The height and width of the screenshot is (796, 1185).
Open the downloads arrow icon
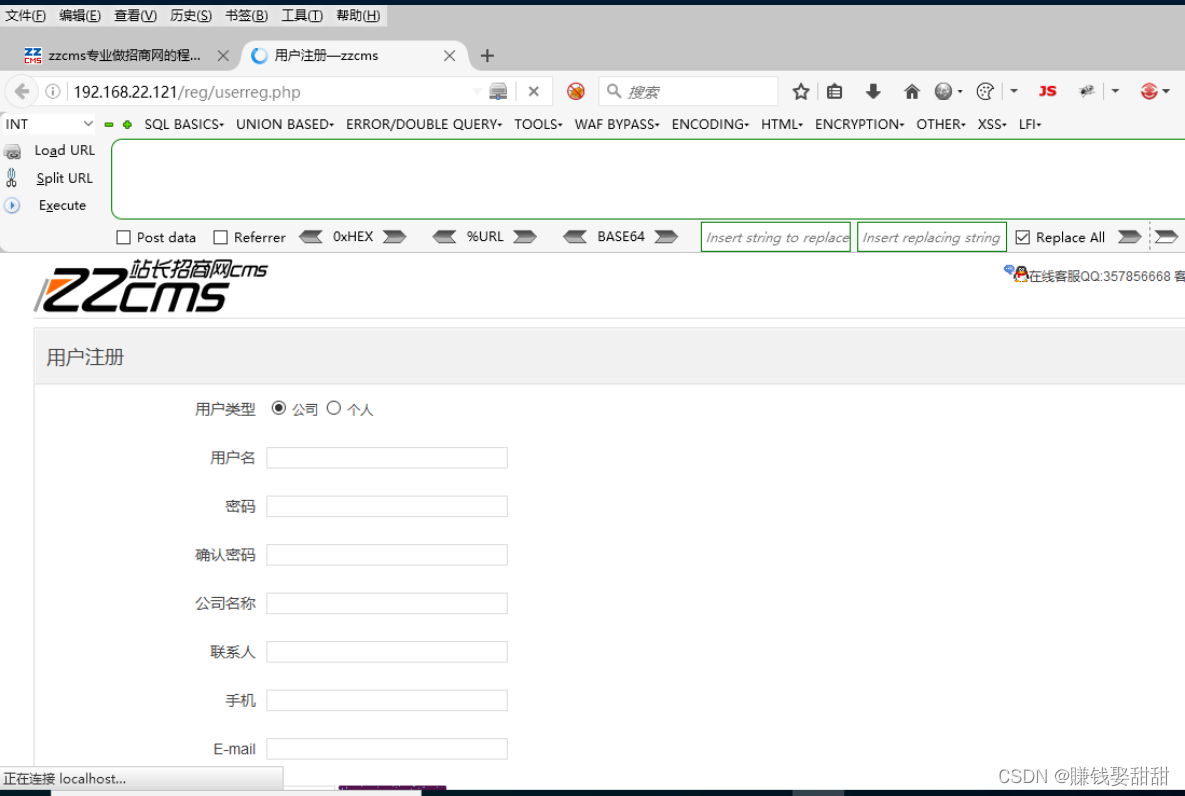pyautogui.click(x=874, y=91)
